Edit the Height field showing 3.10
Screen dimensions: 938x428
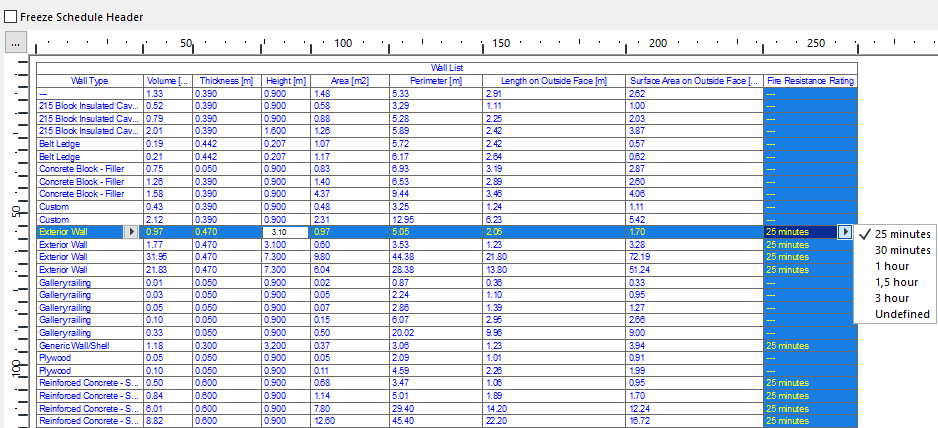point(285,232)
